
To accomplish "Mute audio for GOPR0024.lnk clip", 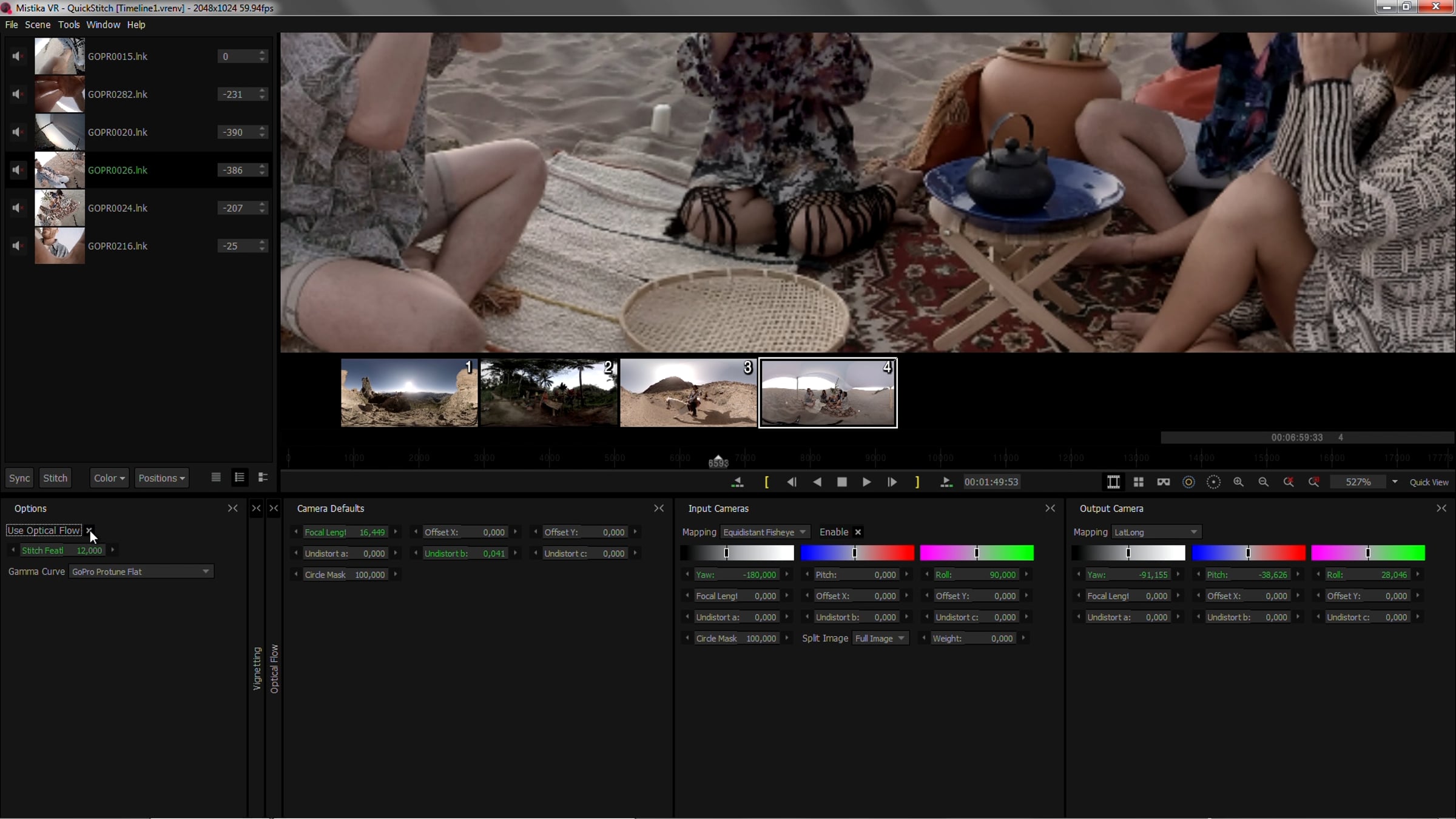I will click(x=18, y=208).
